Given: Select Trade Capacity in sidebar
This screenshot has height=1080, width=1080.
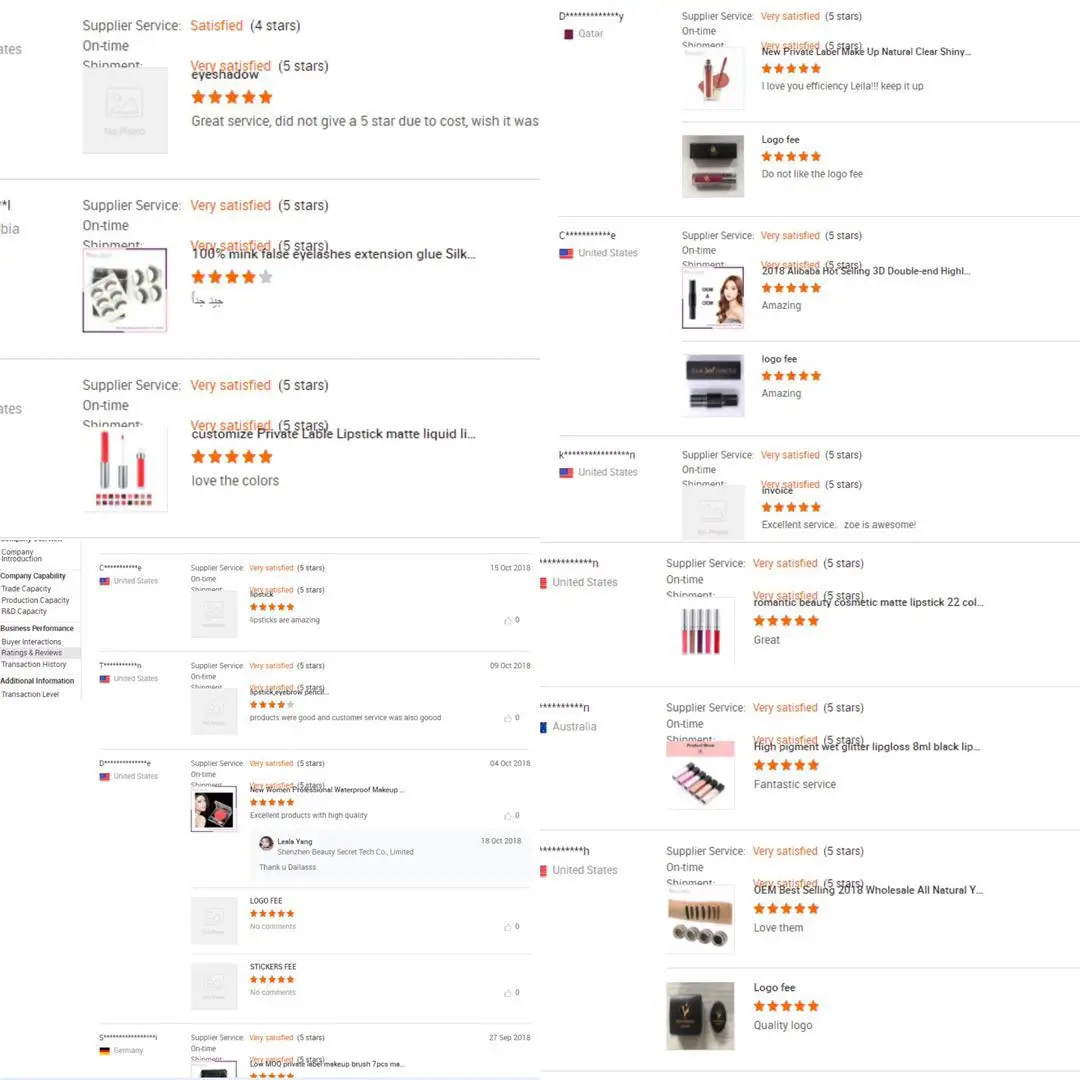Looking at the screenshot, I should click(26, 589).
